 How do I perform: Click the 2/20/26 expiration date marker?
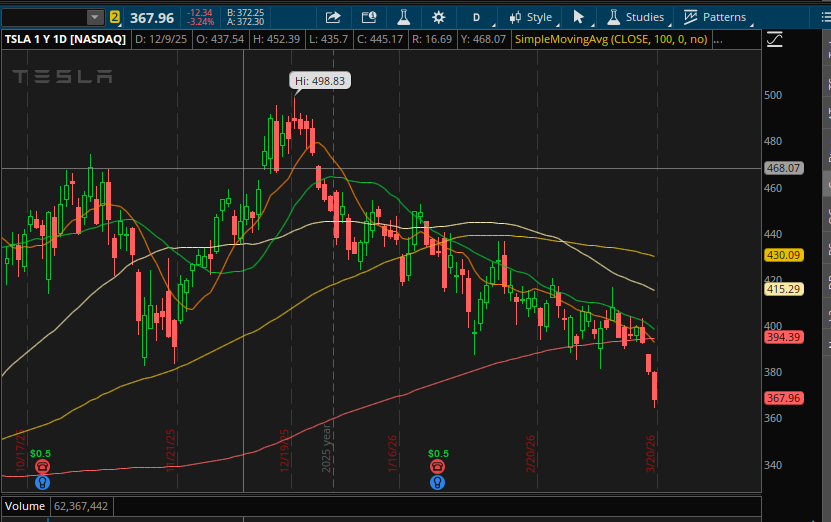[531, 453]
